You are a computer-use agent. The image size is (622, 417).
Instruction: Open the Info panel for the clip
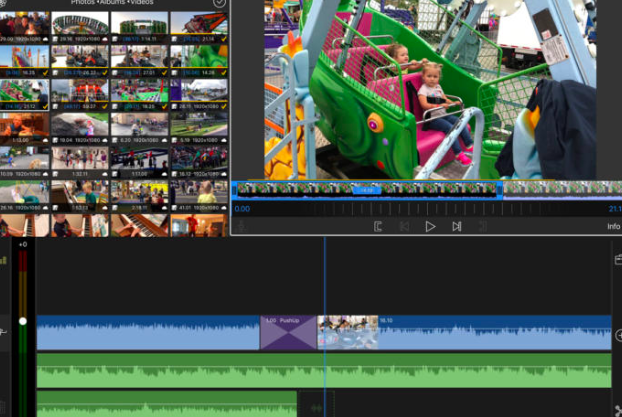(x=613, y=227)
